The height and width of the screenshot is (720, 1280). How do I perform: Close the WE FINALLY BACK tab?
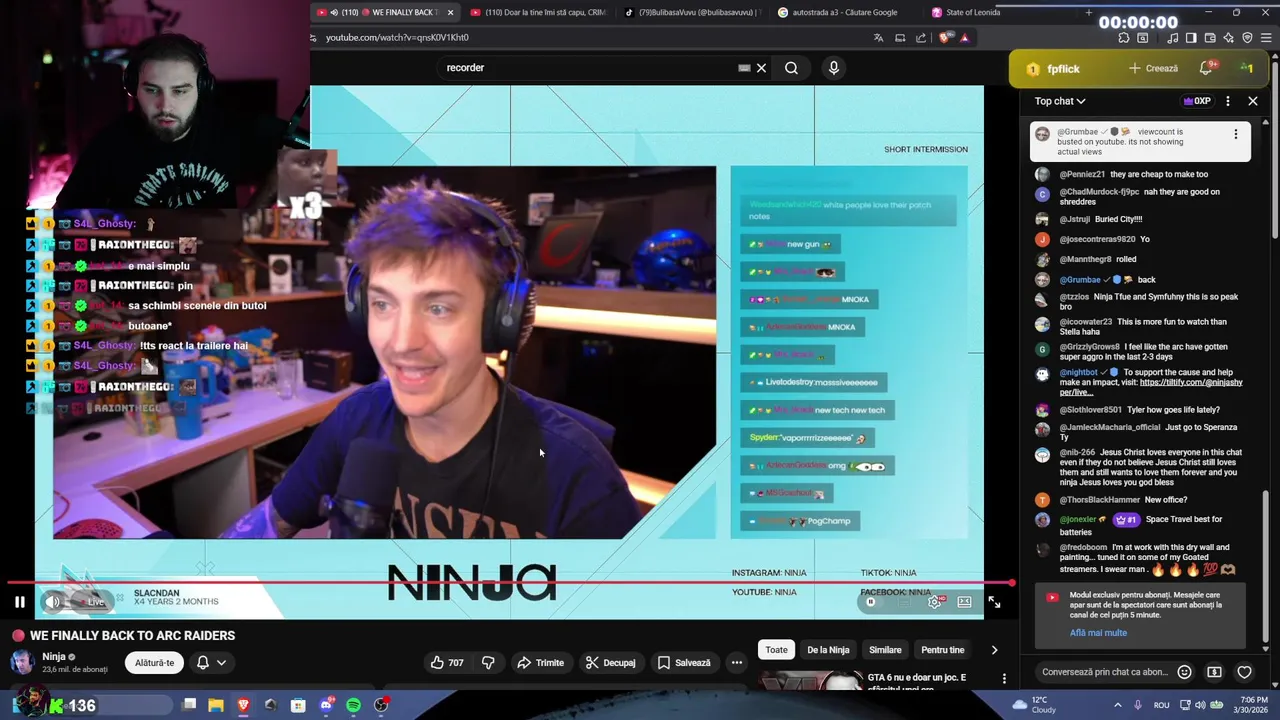tap(451, 13)
